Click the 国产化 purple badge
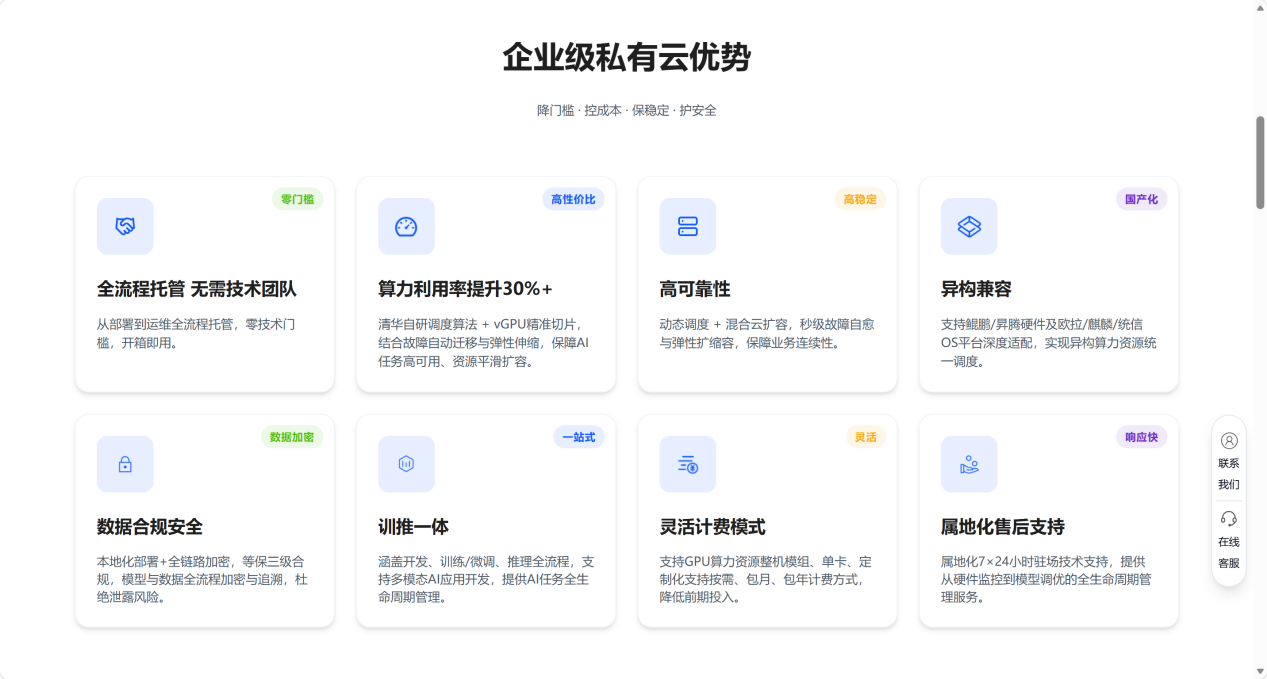 pyautogui.click(x=1141, y=199)
